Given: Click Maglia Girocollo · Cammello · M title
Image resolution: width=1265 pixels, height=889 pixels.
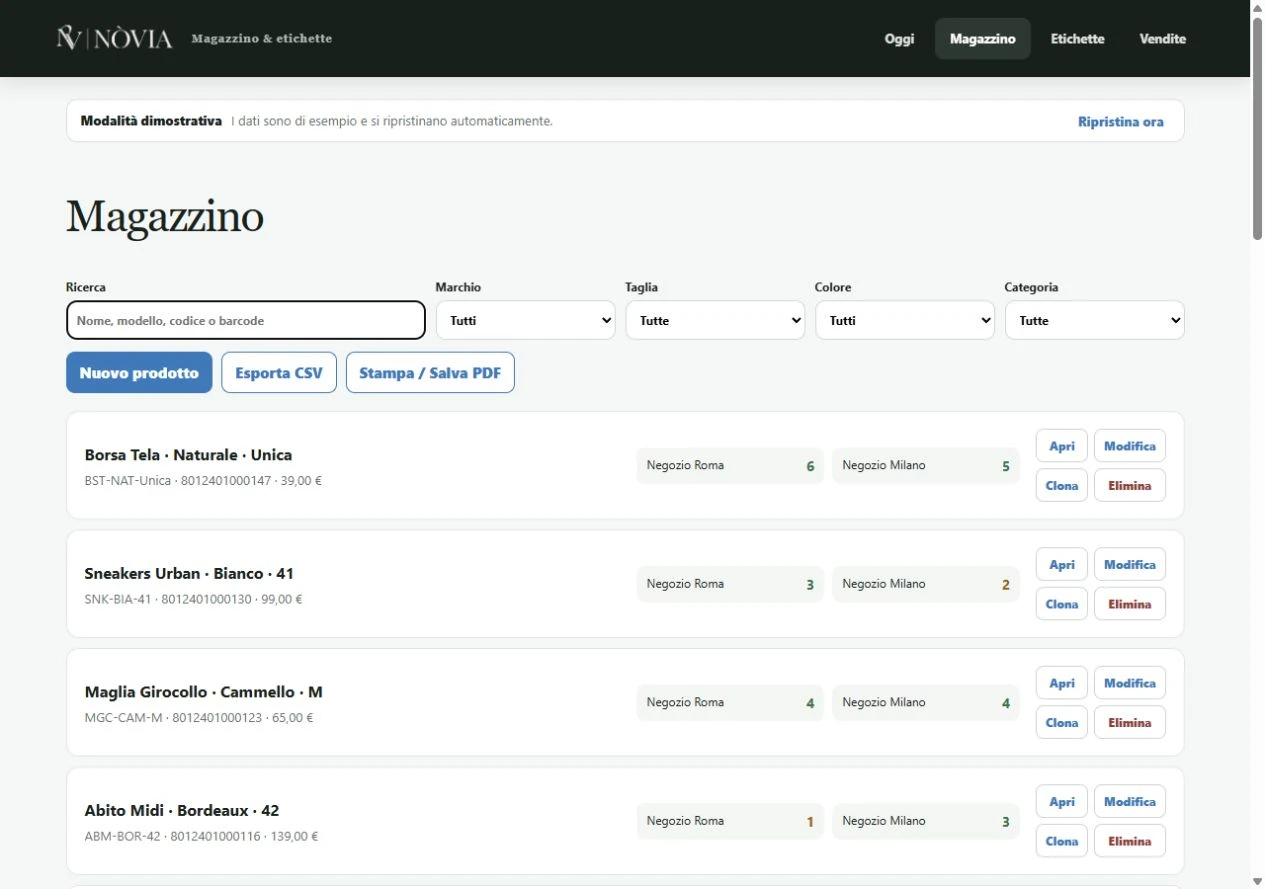Looking at the screenshot, I should pyautogui.click(x=204, y=692).
